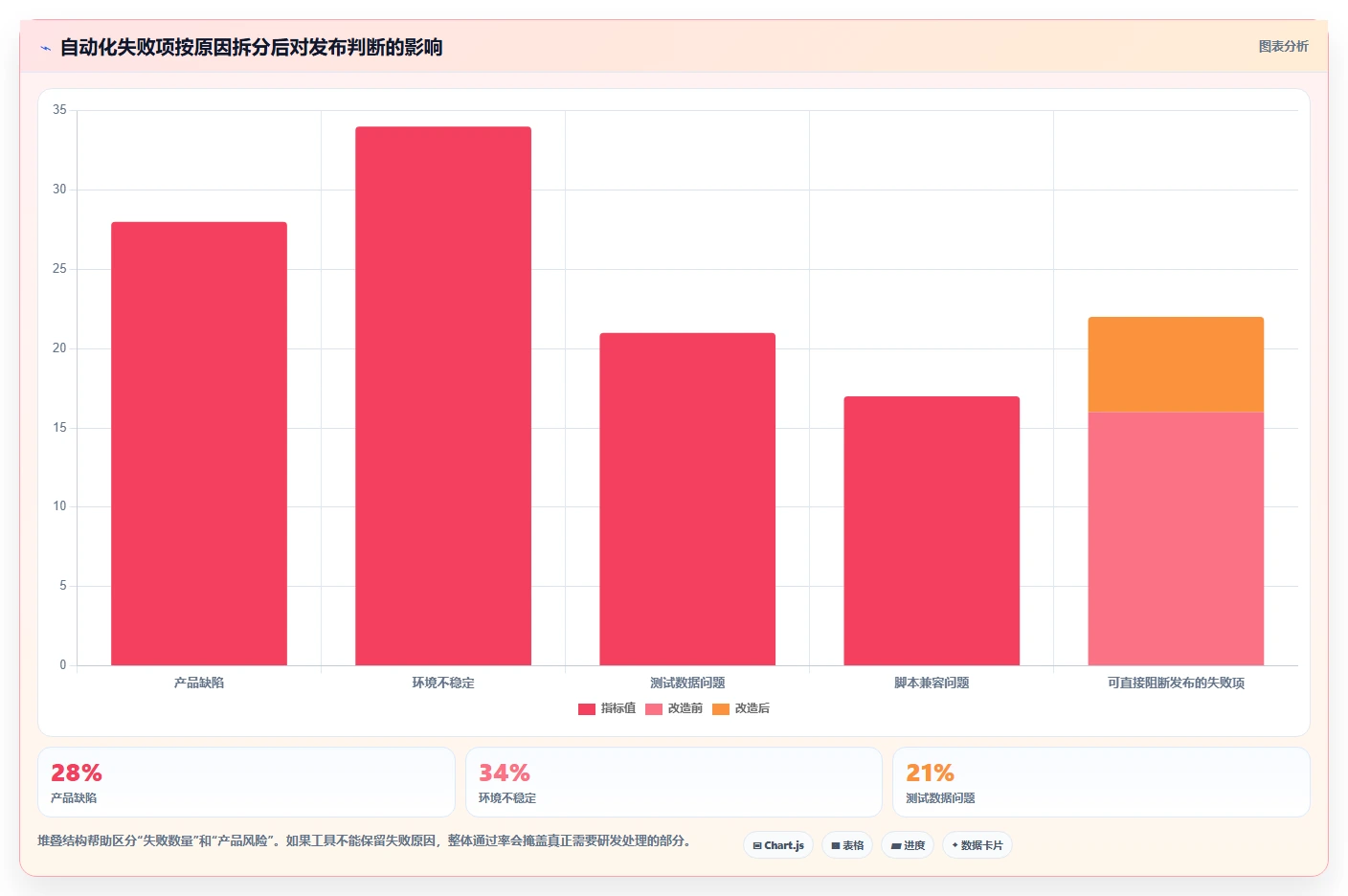Click the 环境不稳定 x-axis label

(443, 683)
